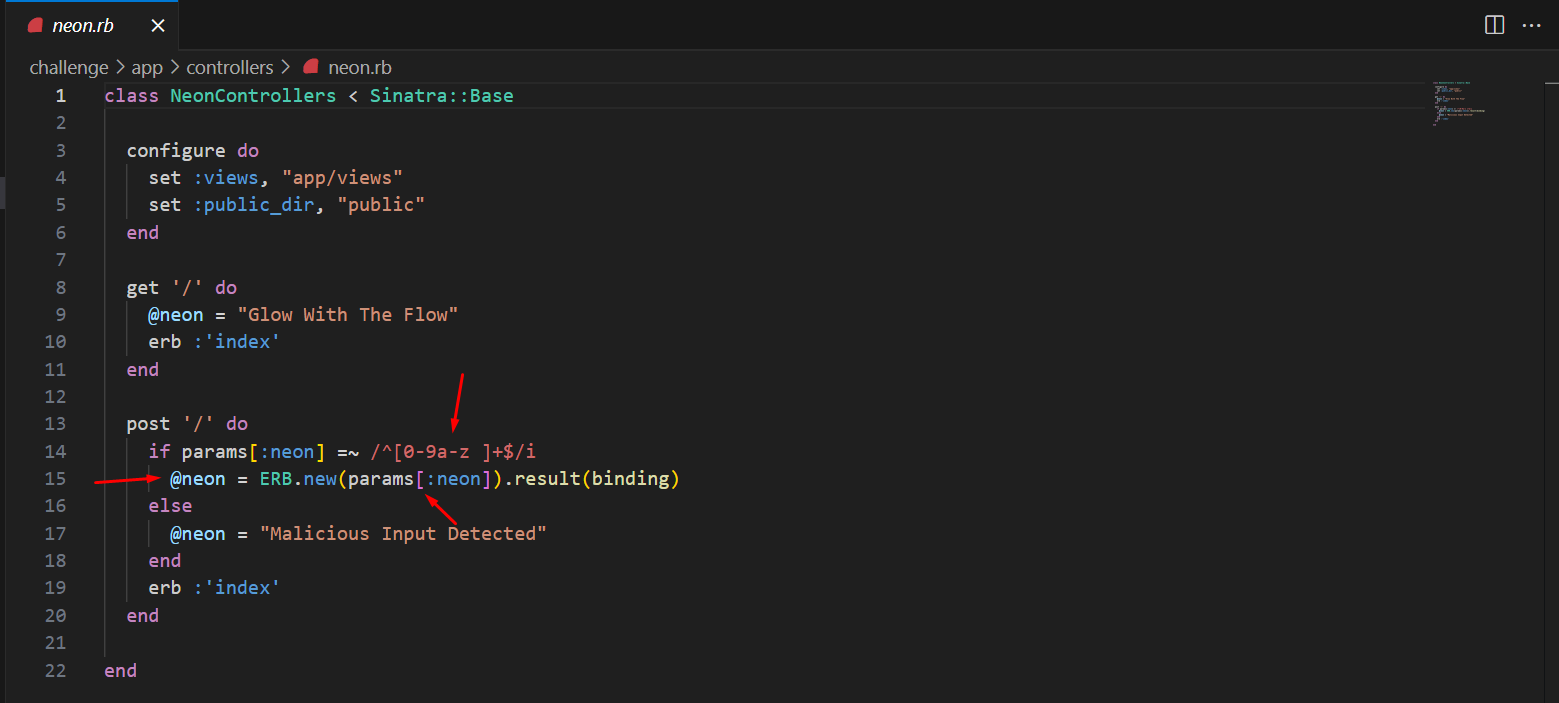
Task: Split the editor to the right
Action: pos(1494,26)
